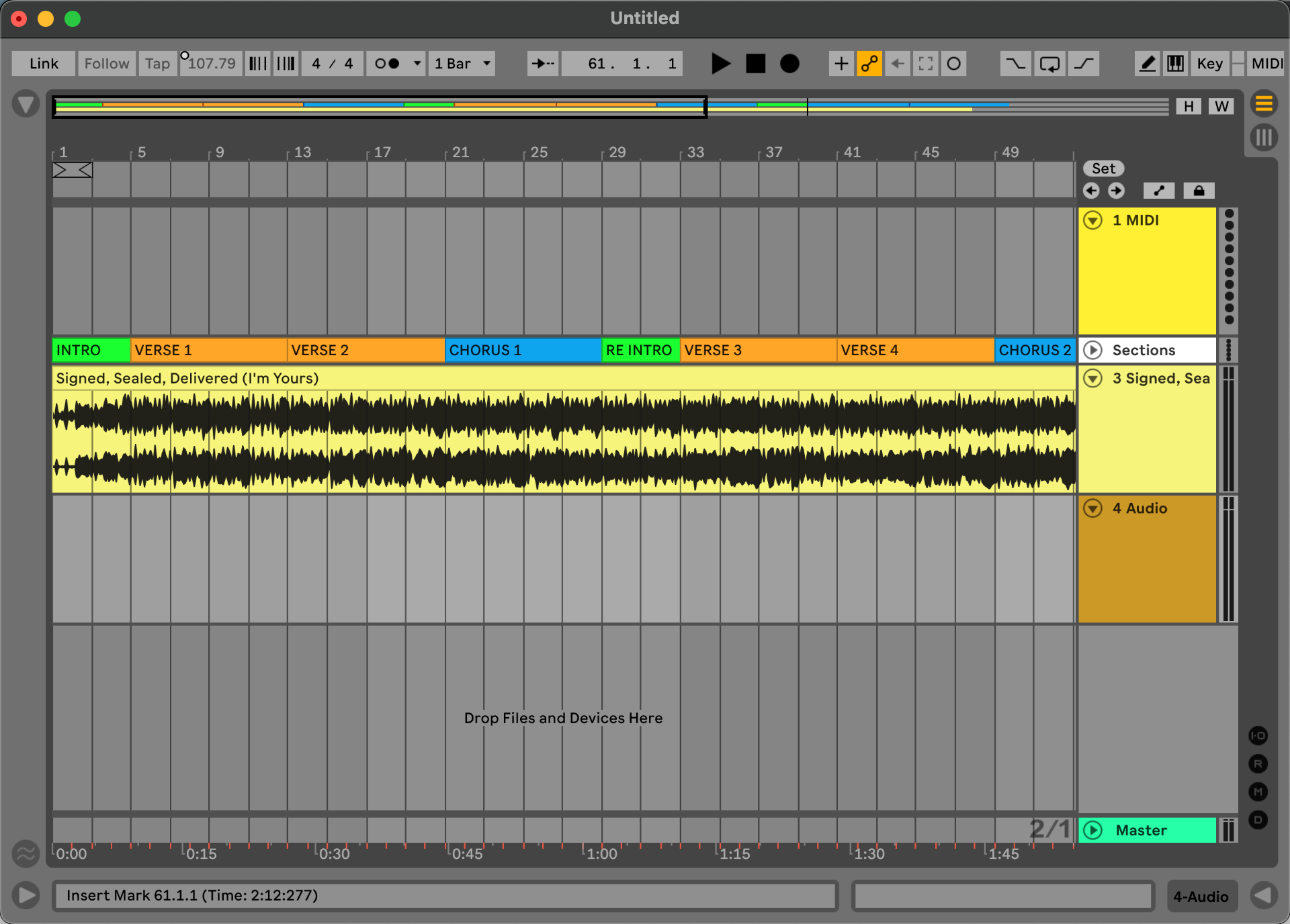Select the VERSE 1 section clip

[209, 350]
